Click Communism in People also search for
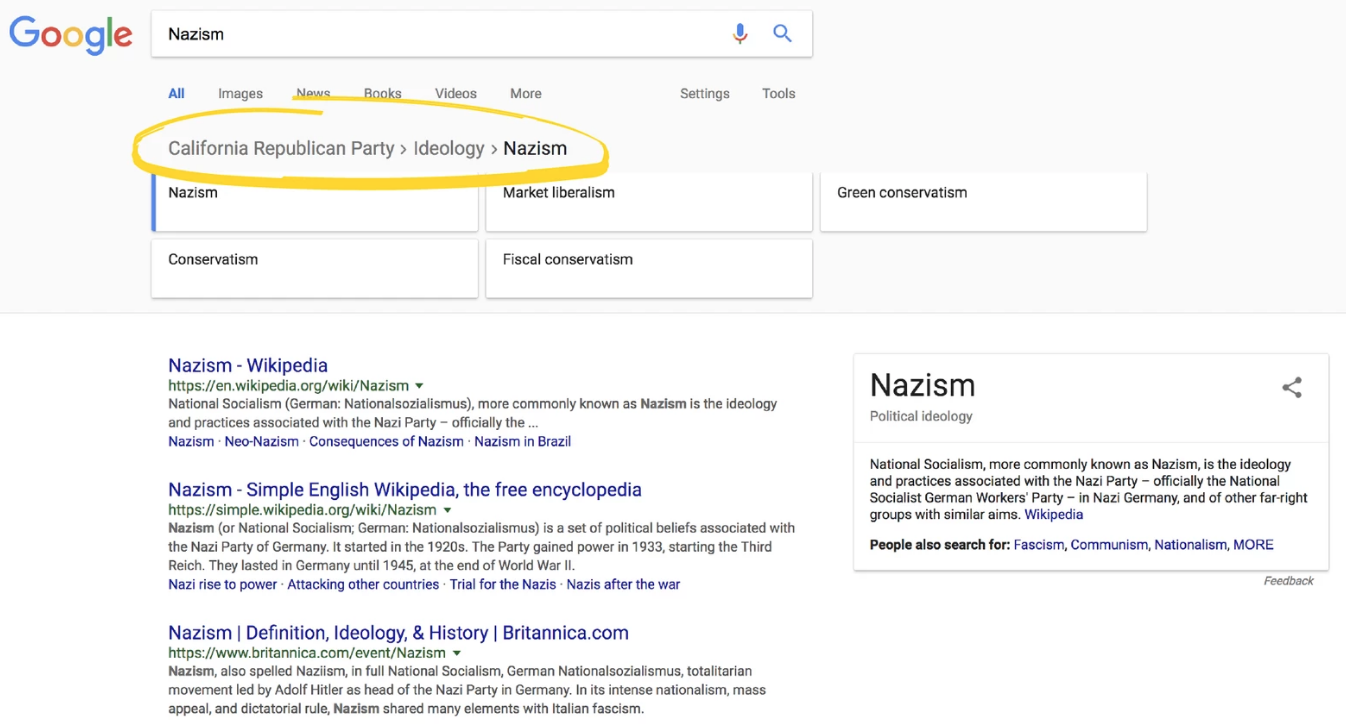1346x726 pixels. (1109, 545)
